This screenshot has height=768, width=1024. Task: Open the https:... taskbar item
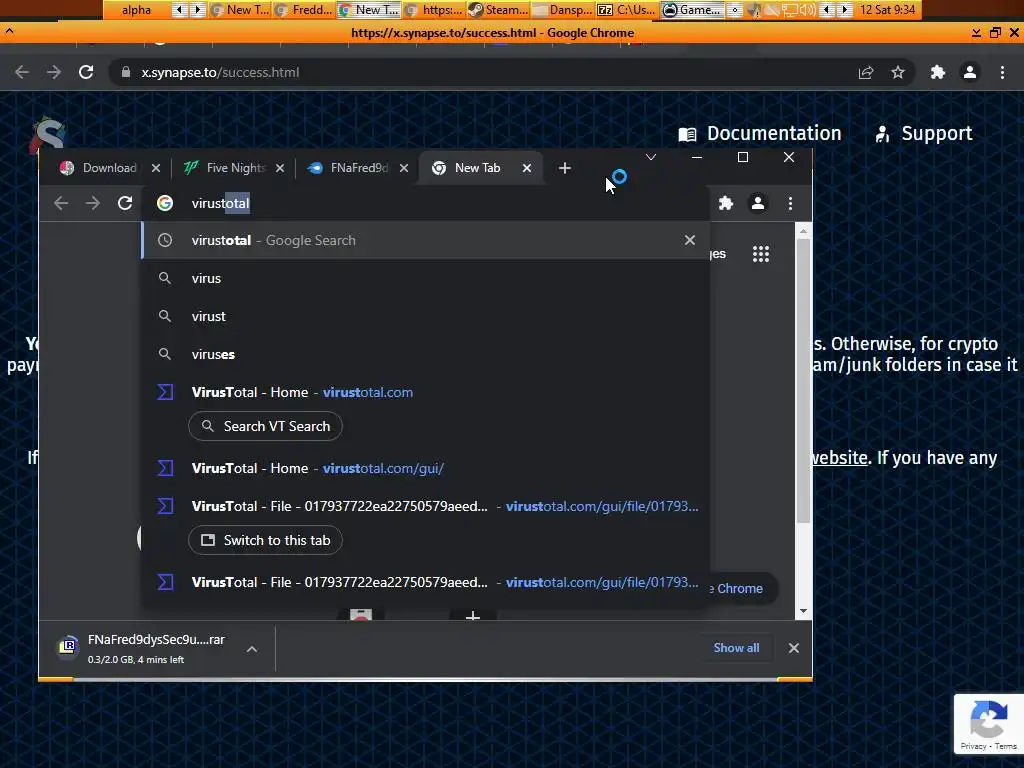point(434,10)
